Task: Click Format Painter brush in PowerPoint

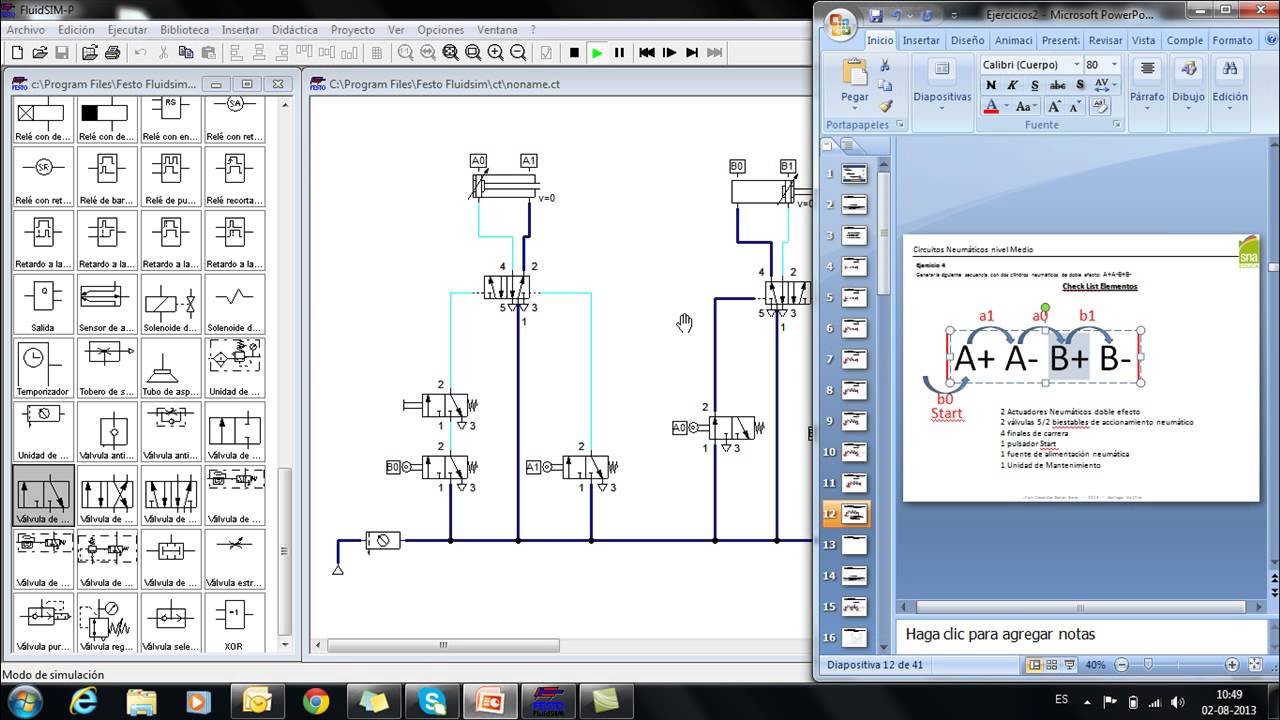Action: pyautogui.click(x=885, y=106)
